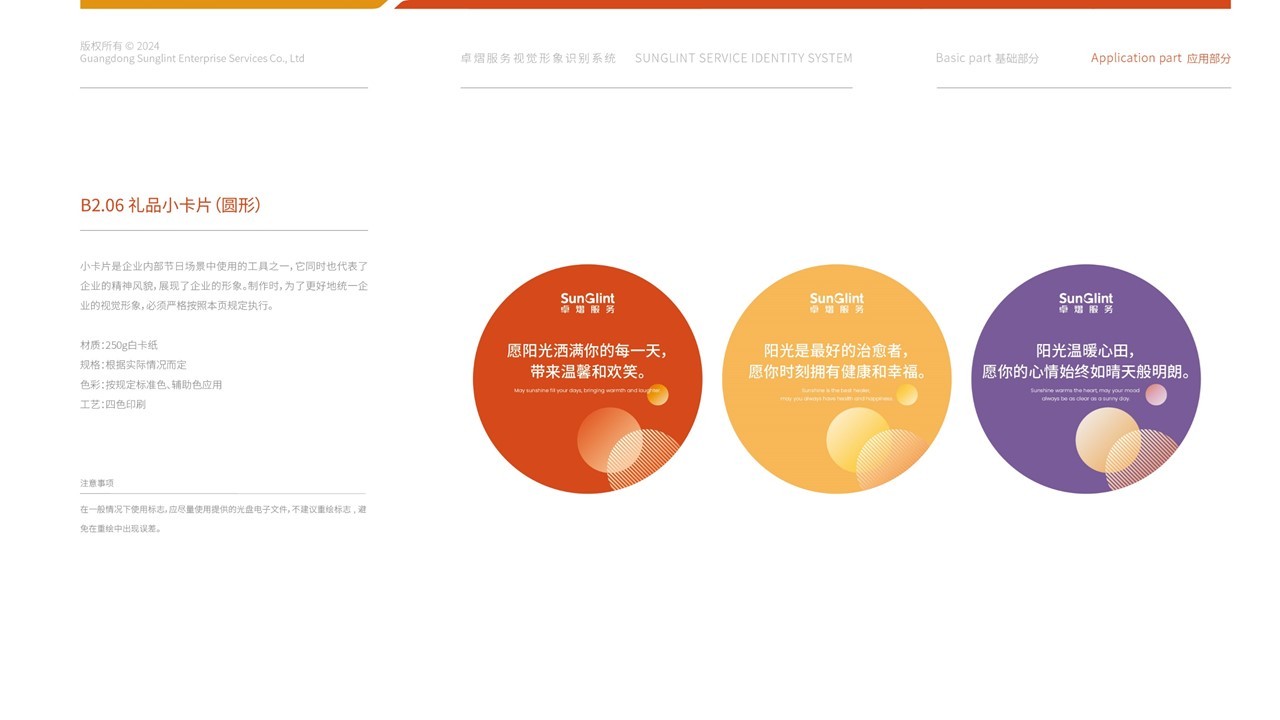Switch to the Basic part 基础部分 section
The width and height of the screenshot is (1280, 720).
point(987,58)
